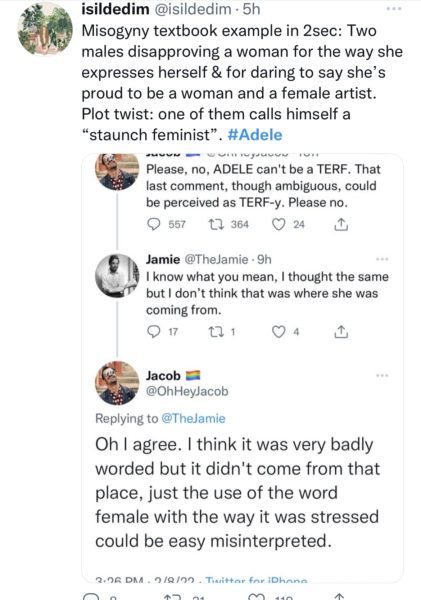Click Jacob's avatar on the reply tweet
Screen dimensions: 421x600
coord(117,383)
